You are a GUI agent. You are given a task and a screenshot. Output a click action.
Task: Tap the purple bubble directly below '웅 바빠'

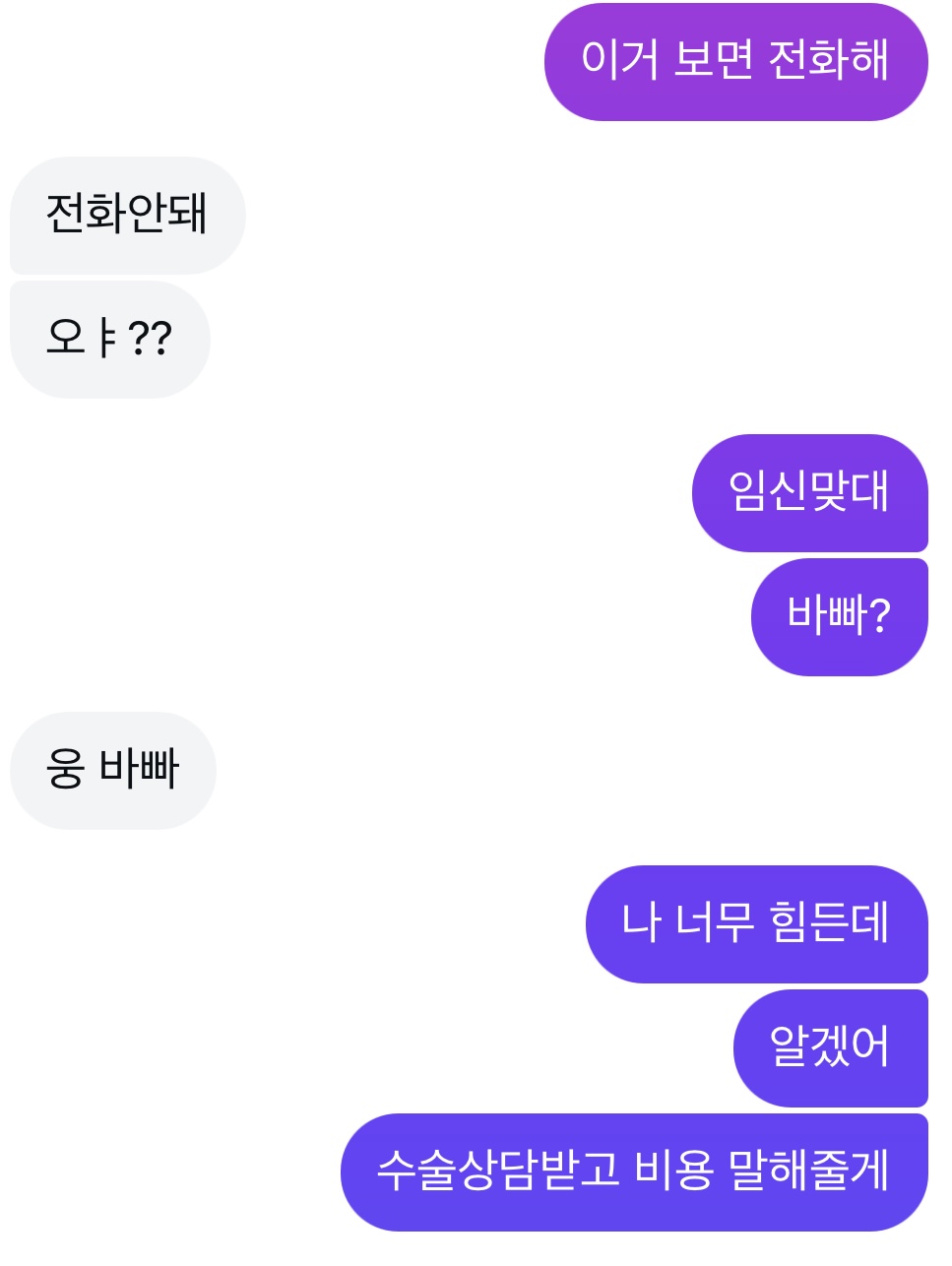coord(756,923)
